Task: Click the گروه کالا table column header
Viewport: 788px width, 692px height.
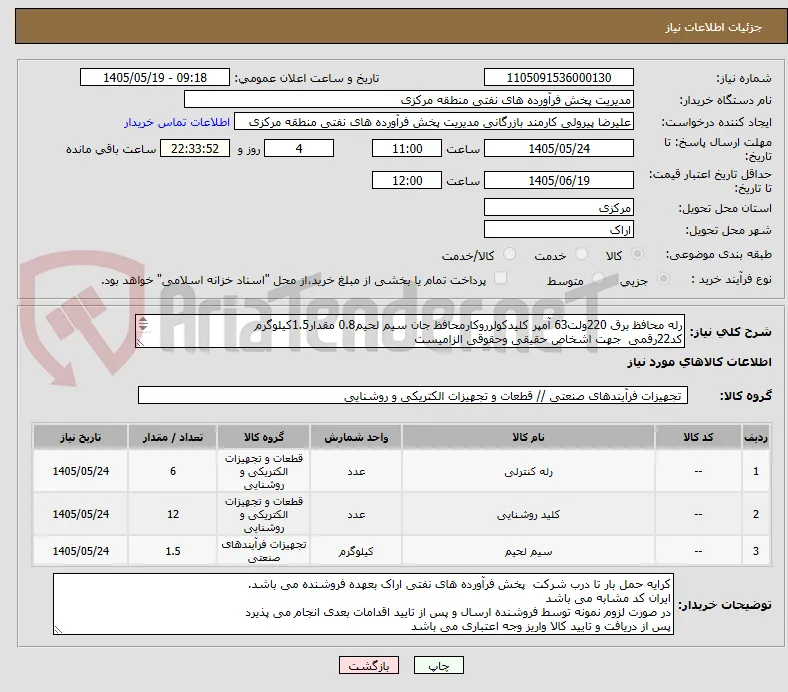Action: click(x=264, y=438)
